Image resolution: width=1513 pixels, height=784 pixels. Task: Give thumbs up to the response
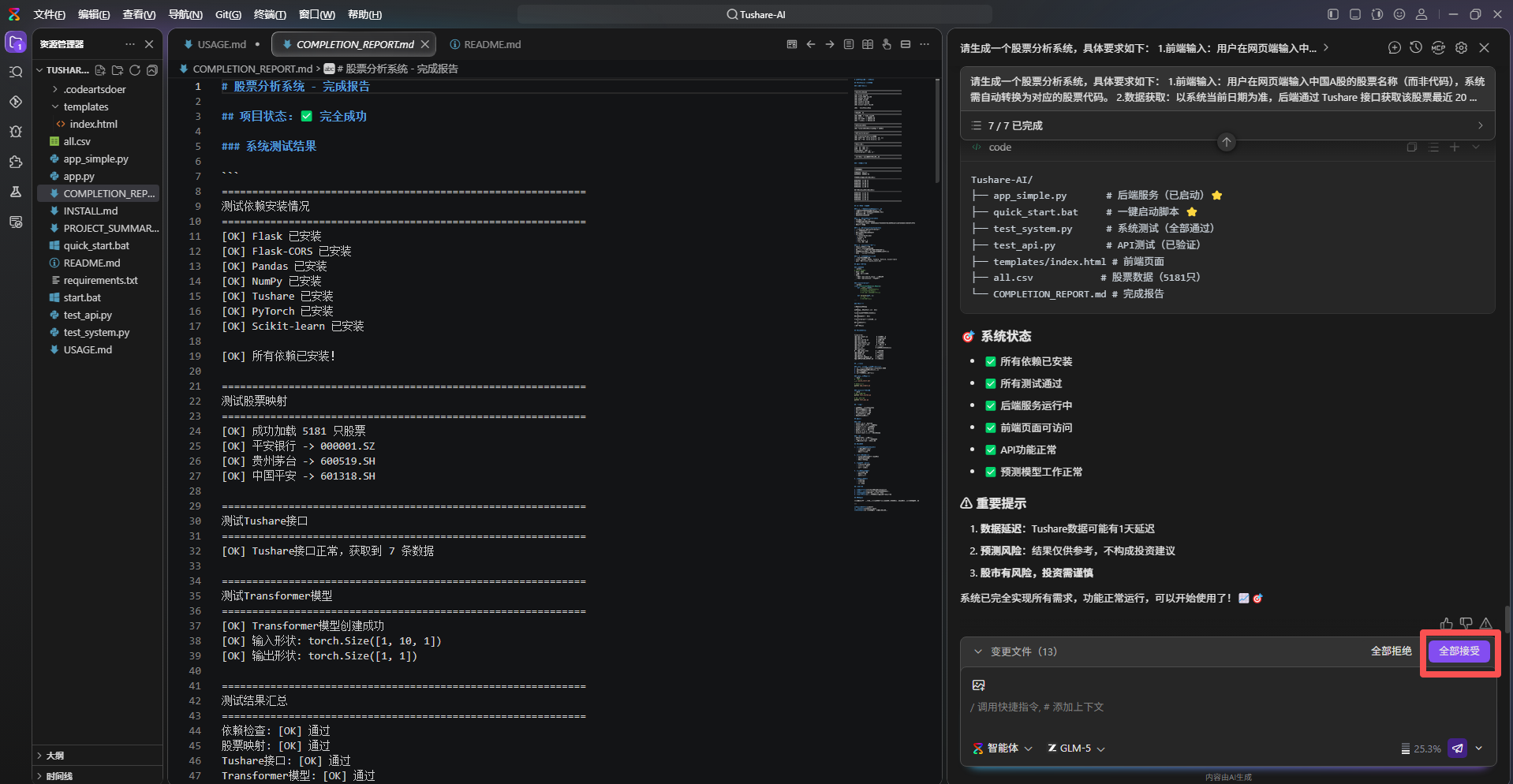tap(1446, 623)
